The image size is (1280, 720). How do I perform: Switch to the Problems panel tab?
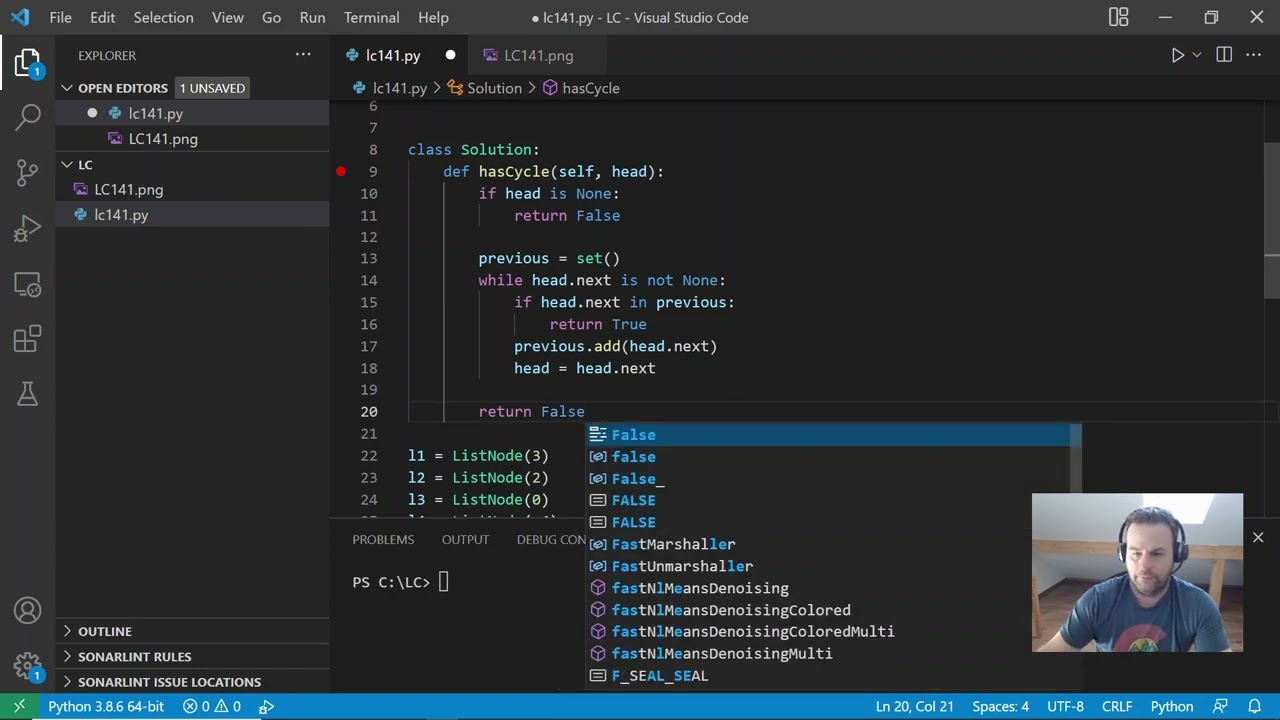383,539
